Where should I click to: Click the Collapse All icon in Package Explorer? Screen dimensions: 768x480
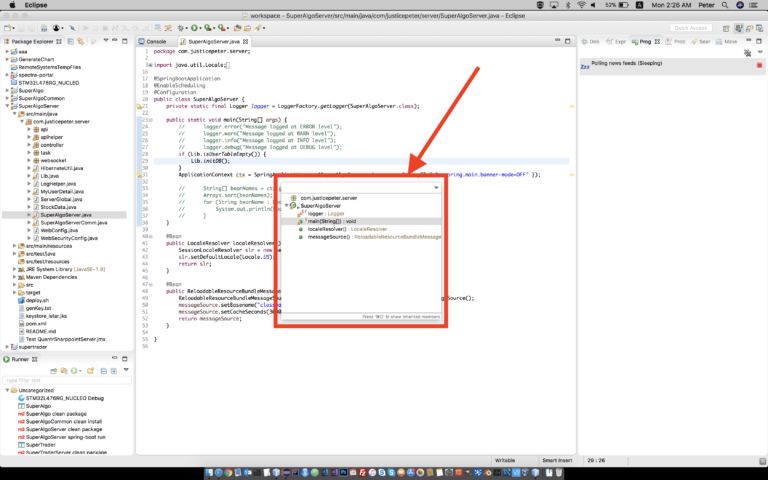pyautogui.click(x=70, y=42)
